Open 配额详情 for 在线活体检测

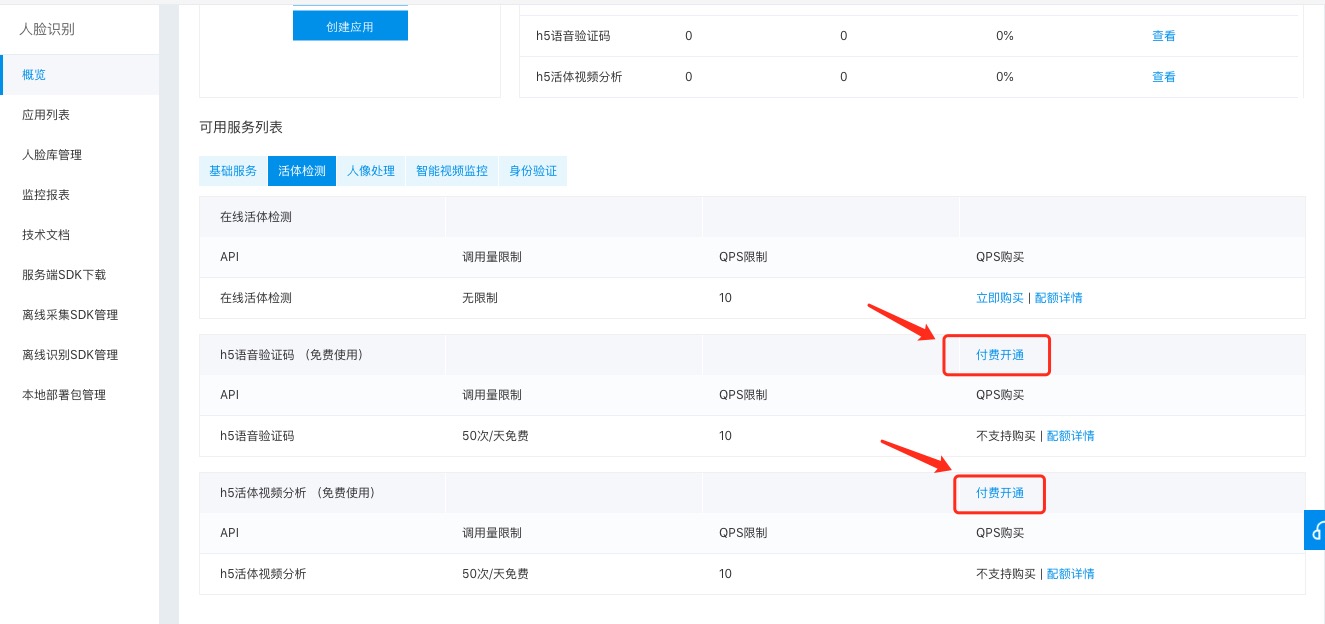pos(1058,298)
